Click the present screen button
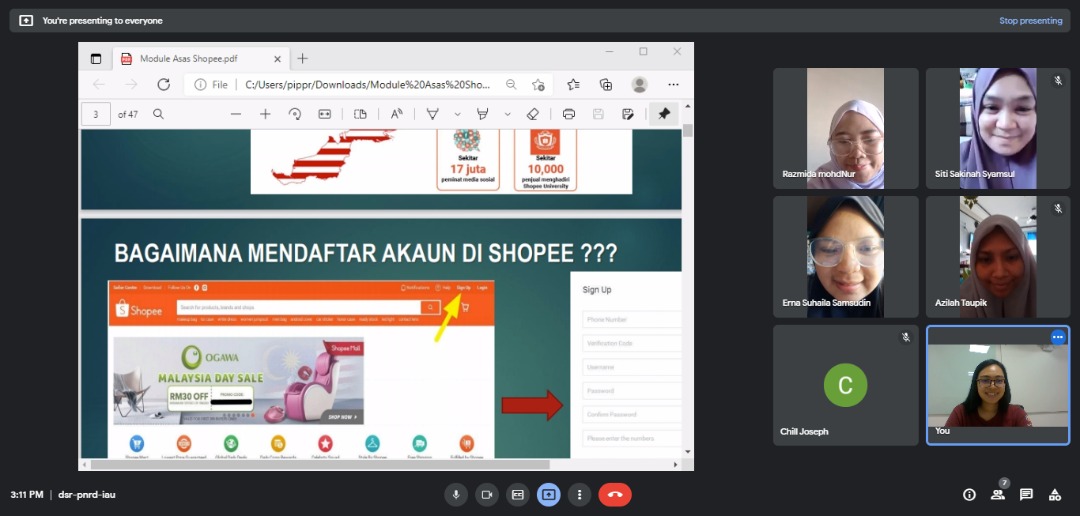This screenshot has height=516, width=1080. click(x=549, y=495)
